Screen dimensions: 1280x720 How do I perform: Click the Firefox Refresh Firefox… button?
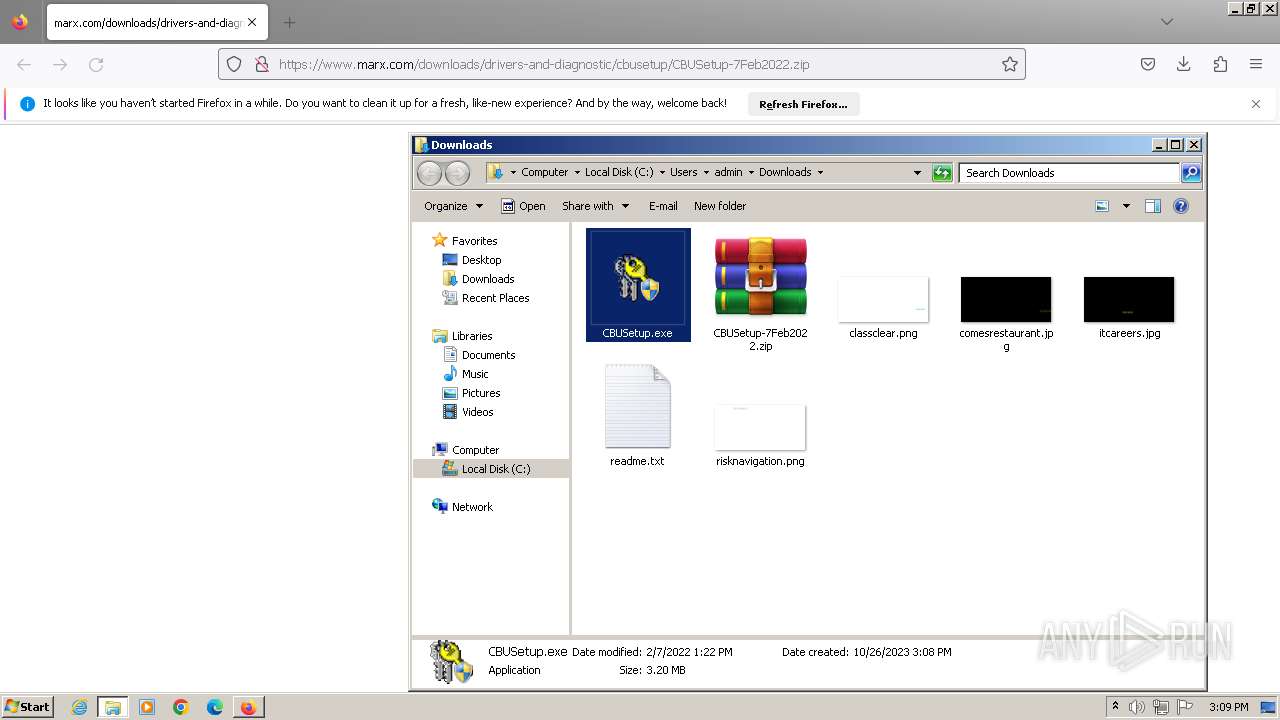coord(803,104)
